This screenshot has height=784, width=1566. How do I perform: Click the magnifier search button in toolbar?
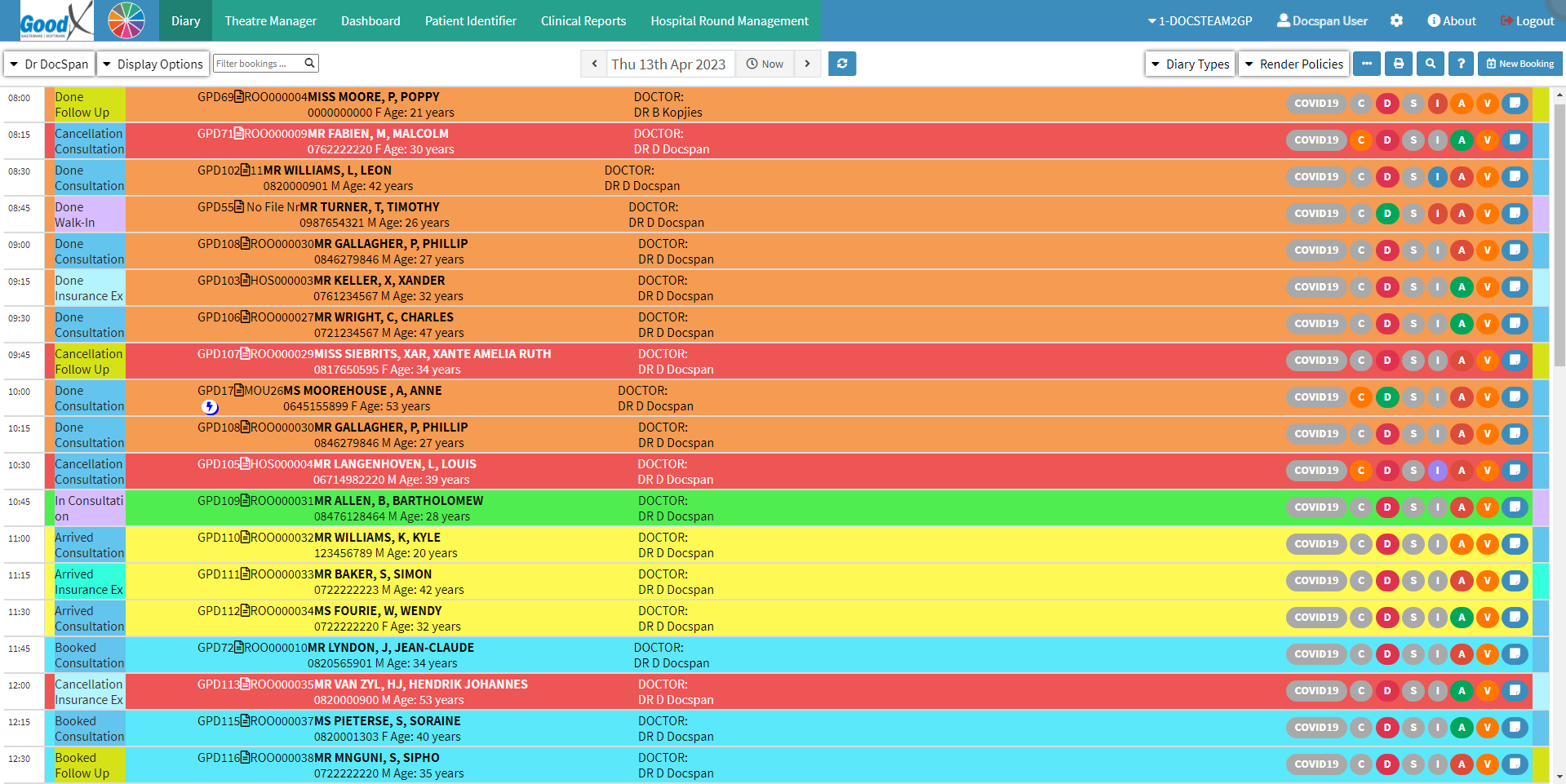(1430, 64)
